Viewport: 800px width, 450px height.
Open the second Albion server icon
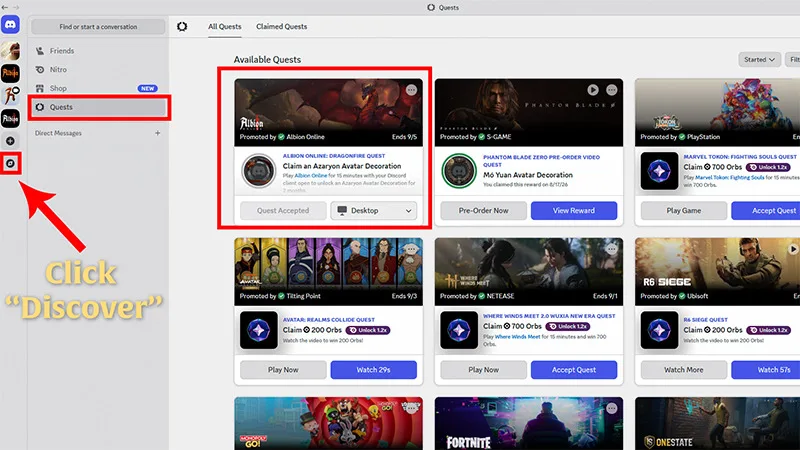coord(10,118)
